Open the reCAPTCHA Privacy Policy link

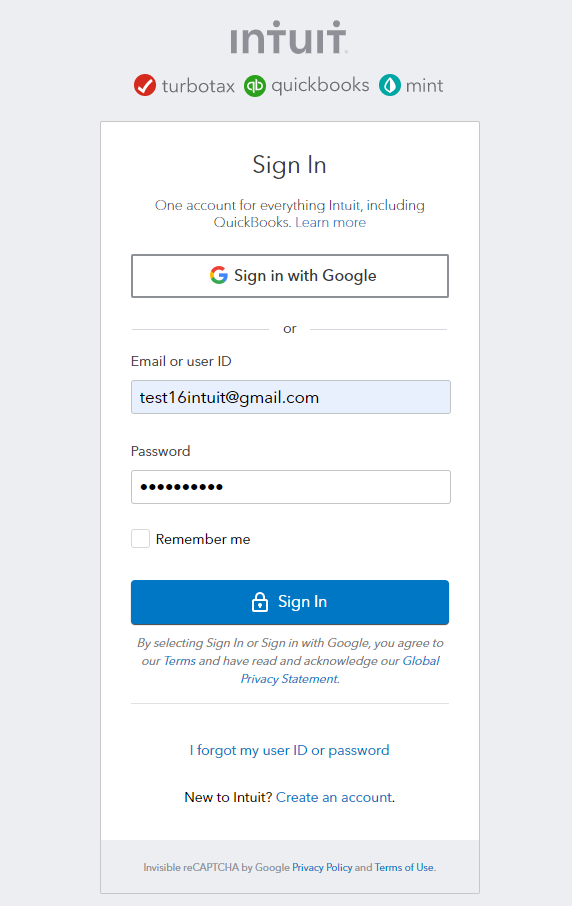322,867
